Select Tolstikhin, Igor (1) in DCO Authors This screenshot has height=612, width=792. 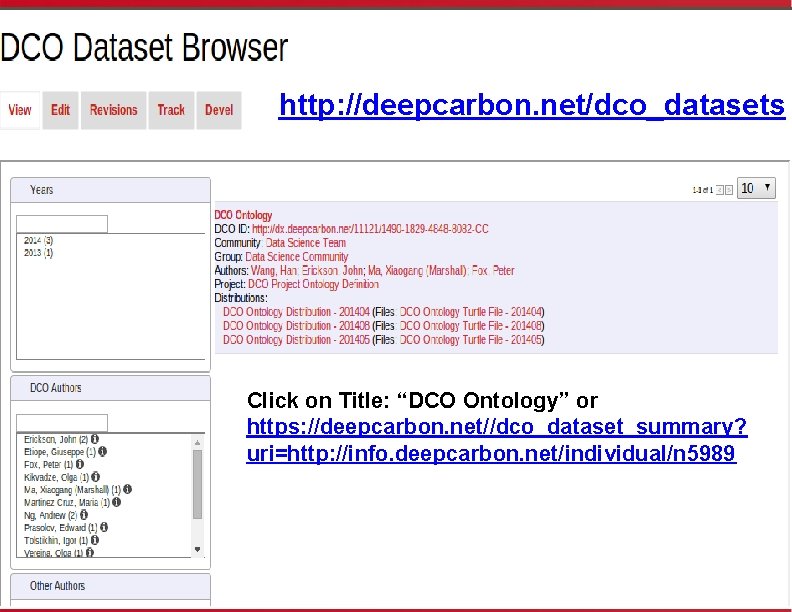click(56, 540)
